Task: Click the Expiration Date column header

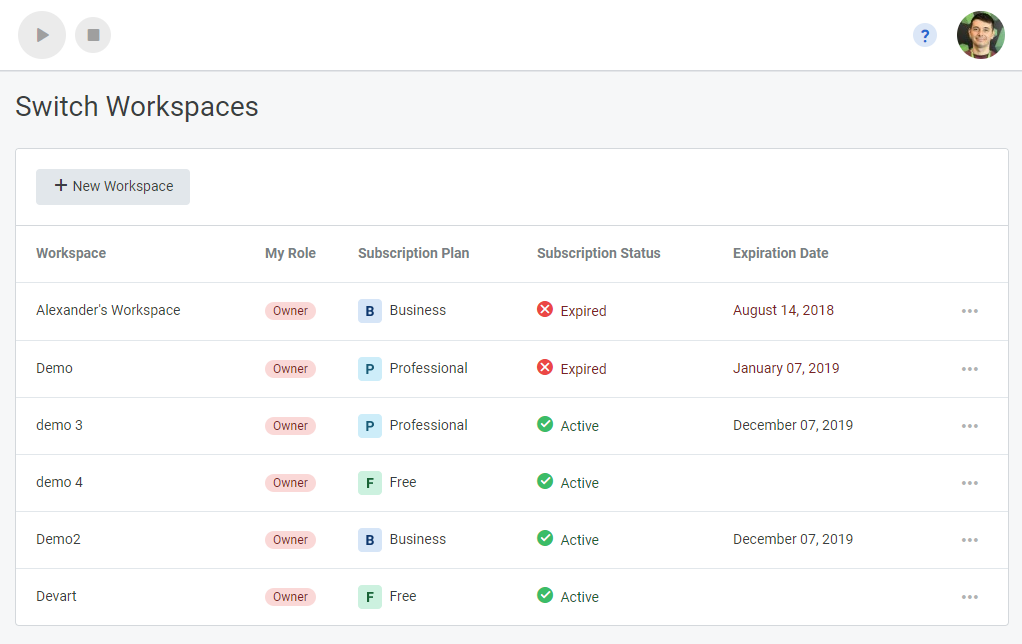Action: pyautogui.click(x=780, y=254)
